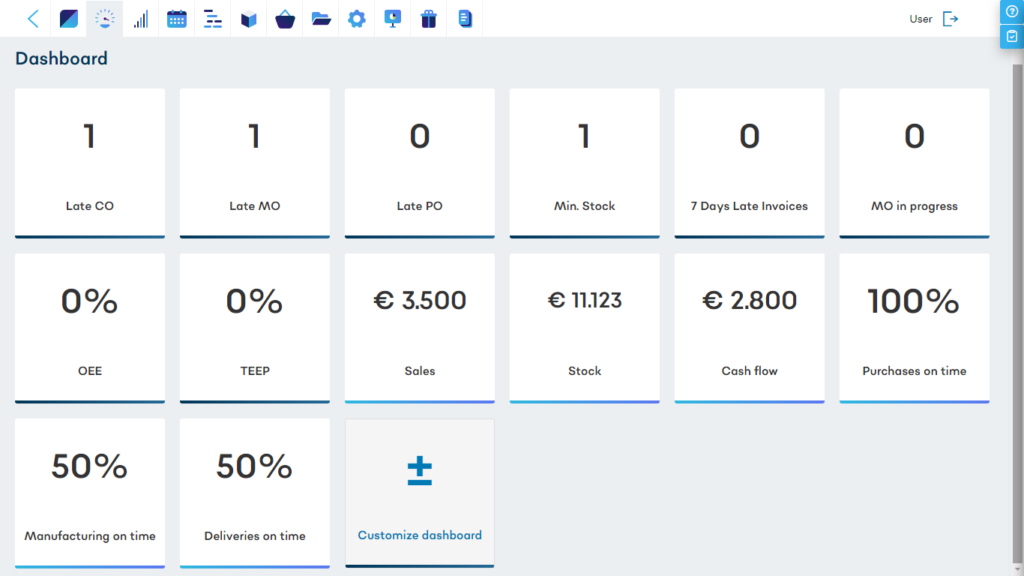Click the vertical scrollbar on the right
Screen dimensions: 1024x576
1018,300
